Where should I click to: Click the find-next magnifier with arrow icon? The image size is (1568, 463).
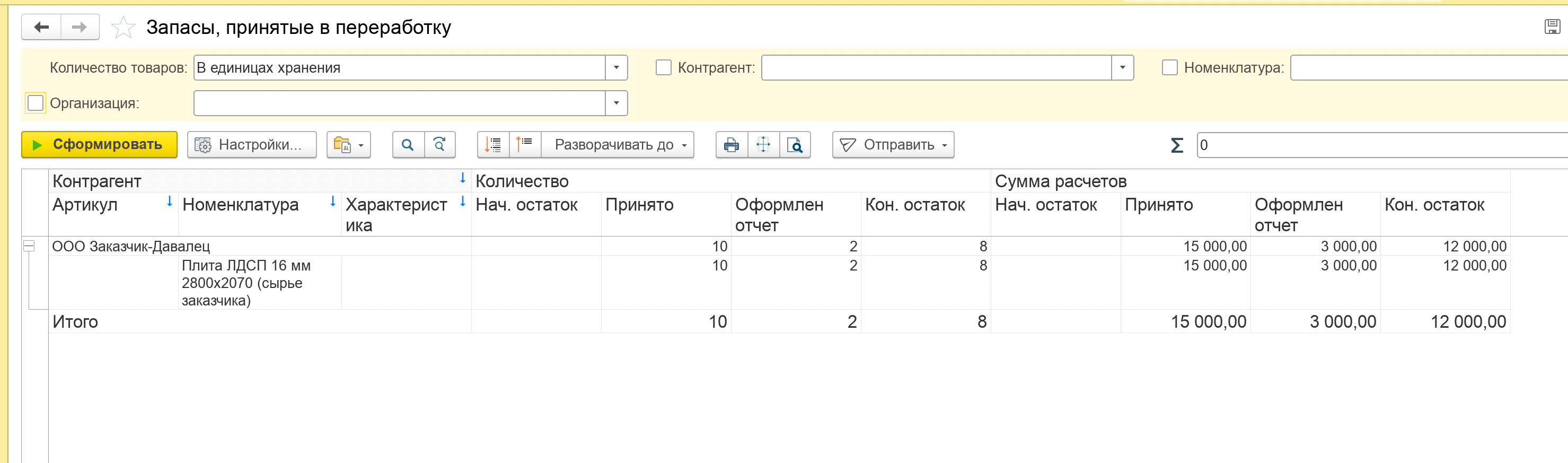pyautogui.click(x=439, y=145)
